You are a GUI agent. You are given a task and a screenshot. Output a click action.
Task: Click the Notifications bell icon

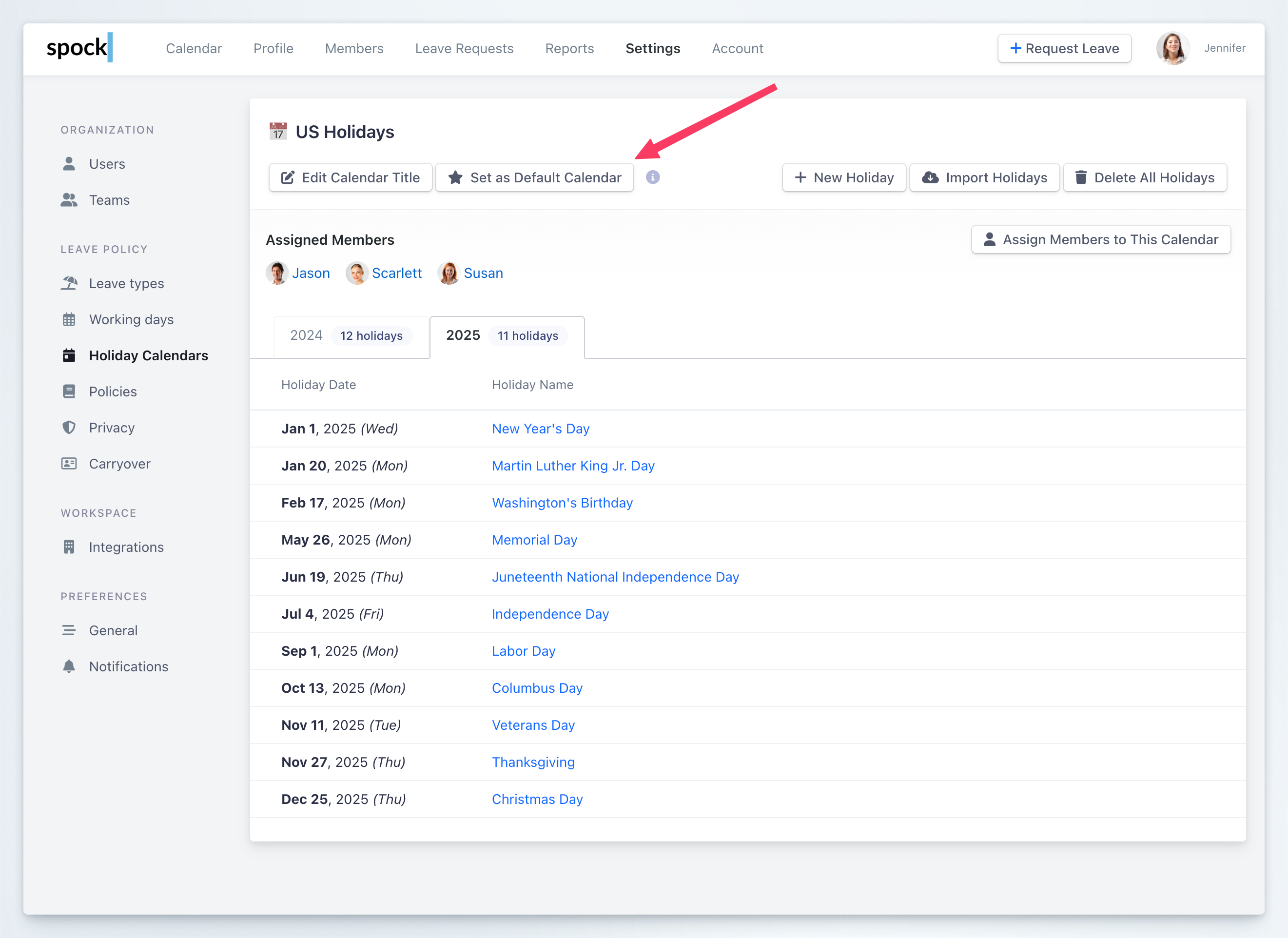click(x=69, y=666)
